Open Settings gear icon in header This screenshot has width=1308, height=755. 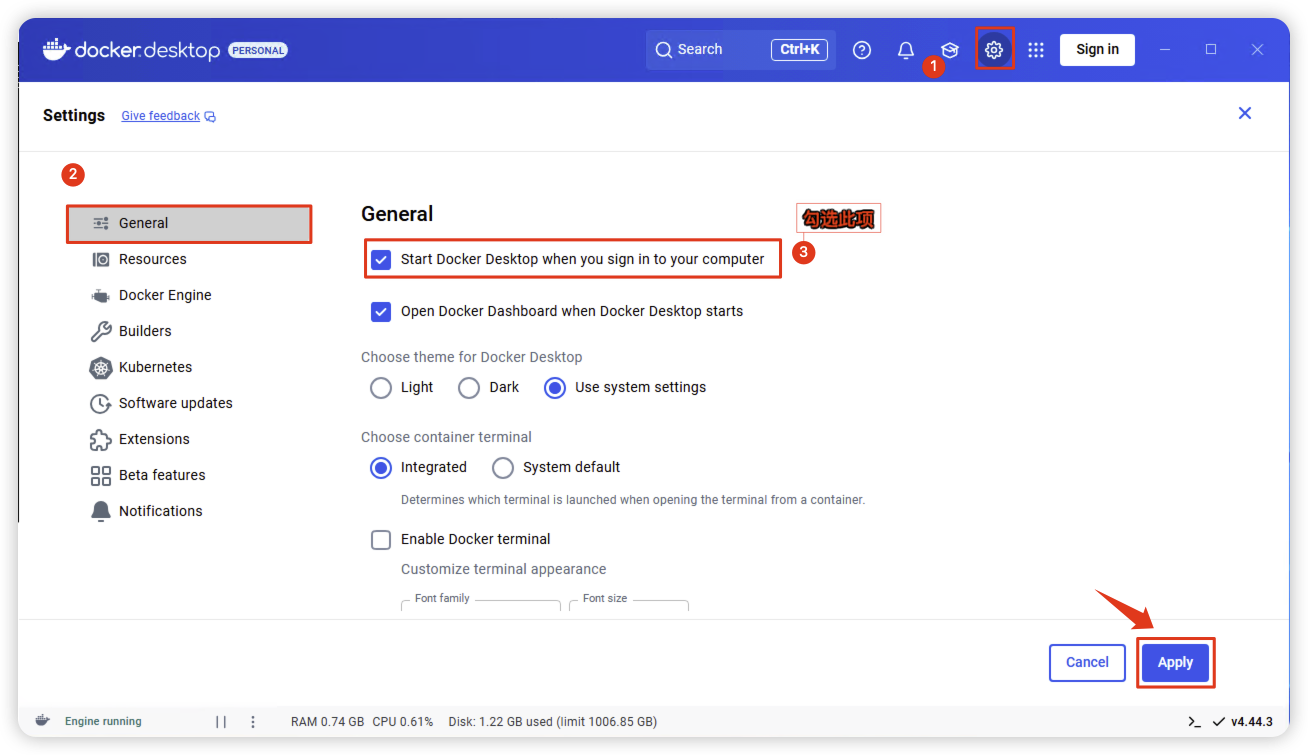coord(994,50)
